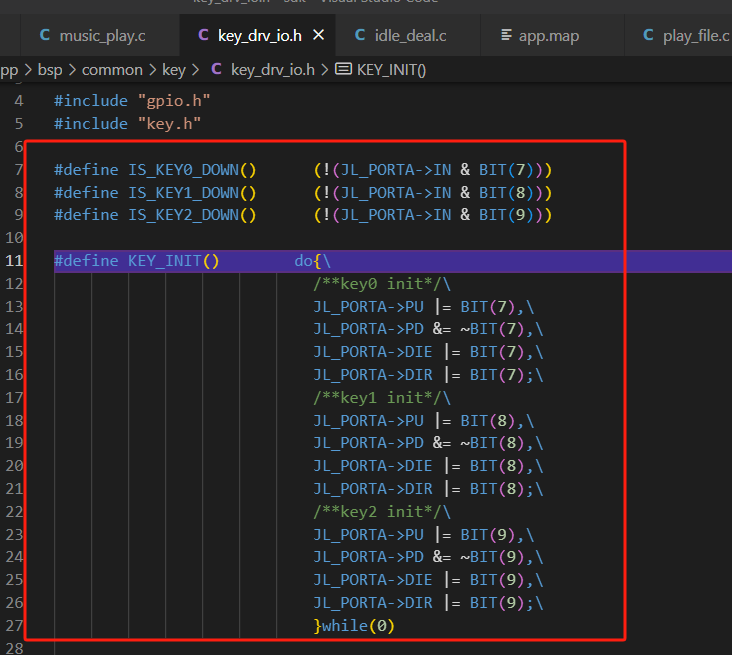This screenshot has height=655, width=732.
Task: Click the C icon in the breadcrumb path
Action: [x=216, y=70]
